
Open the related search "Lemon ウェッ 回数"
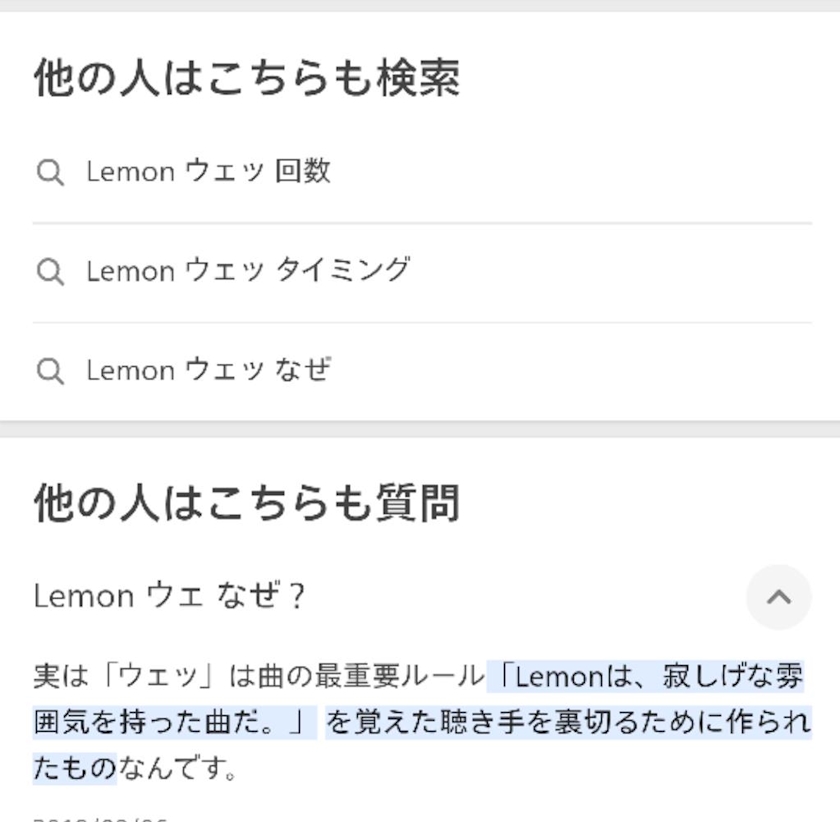[x=208, y=172]
